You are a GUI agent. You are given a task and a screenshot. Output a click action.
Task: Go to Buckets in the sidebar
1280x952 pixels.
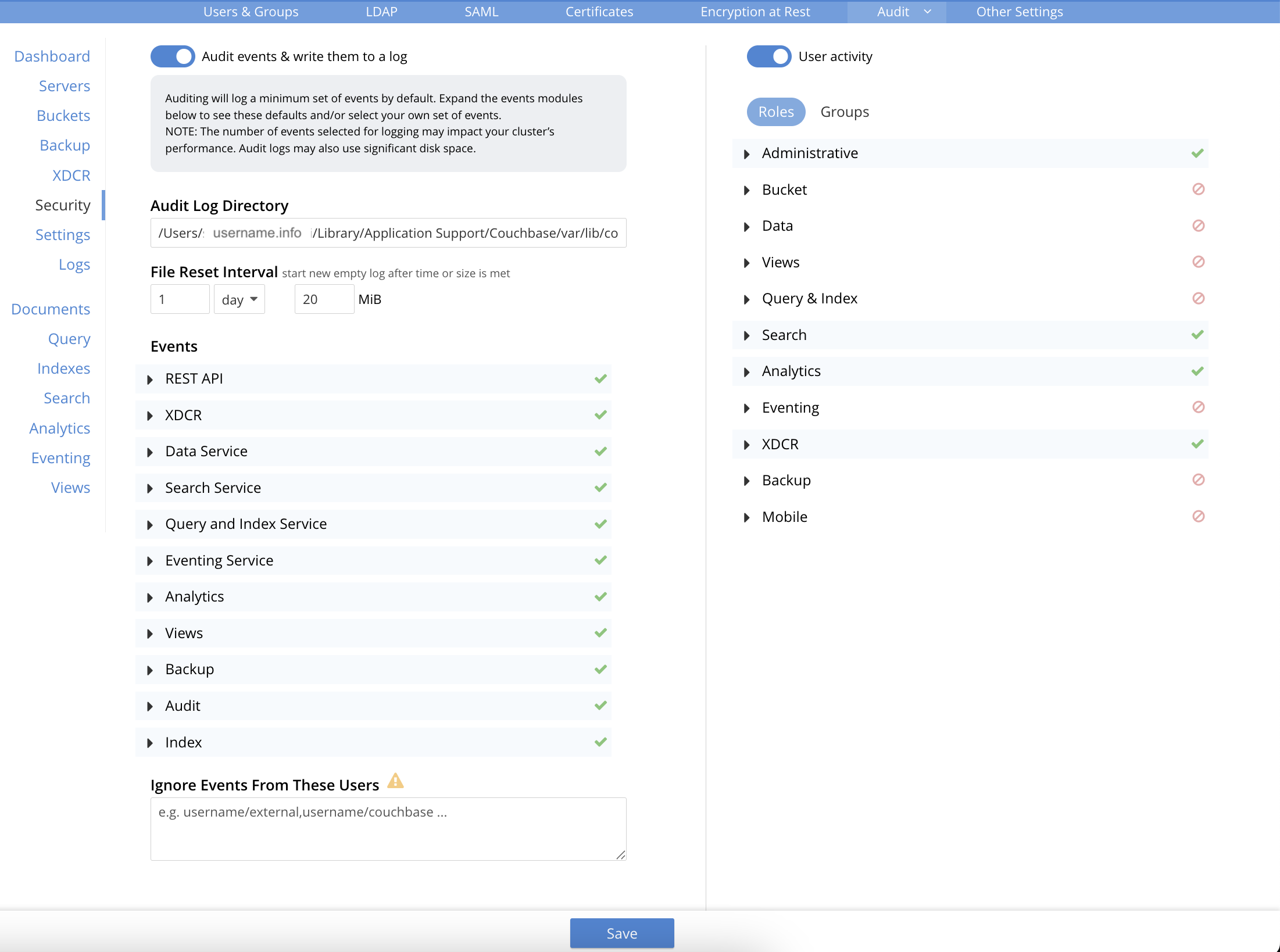click(63, 116)
